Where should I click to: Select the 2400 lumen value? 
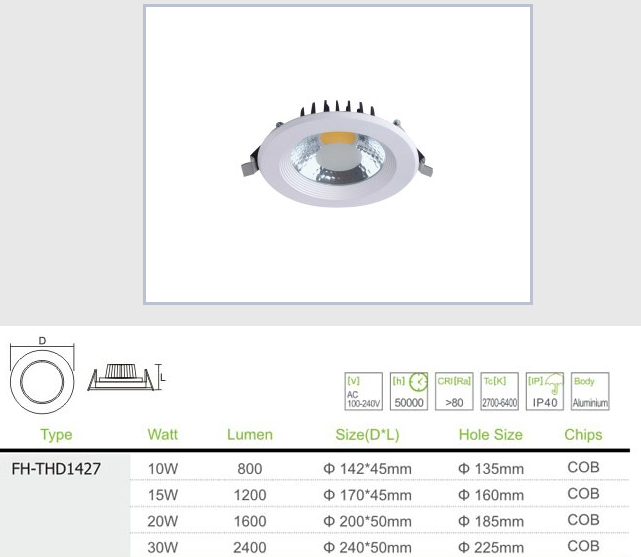pyautogui.click(x=249, y=547)
